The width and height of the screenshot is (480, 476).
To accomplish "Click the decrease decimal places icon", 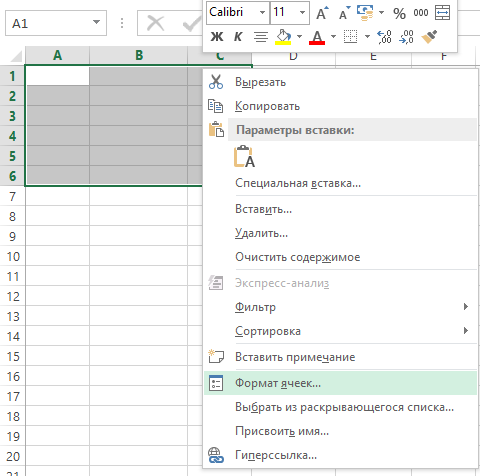I will pos(406,37).
